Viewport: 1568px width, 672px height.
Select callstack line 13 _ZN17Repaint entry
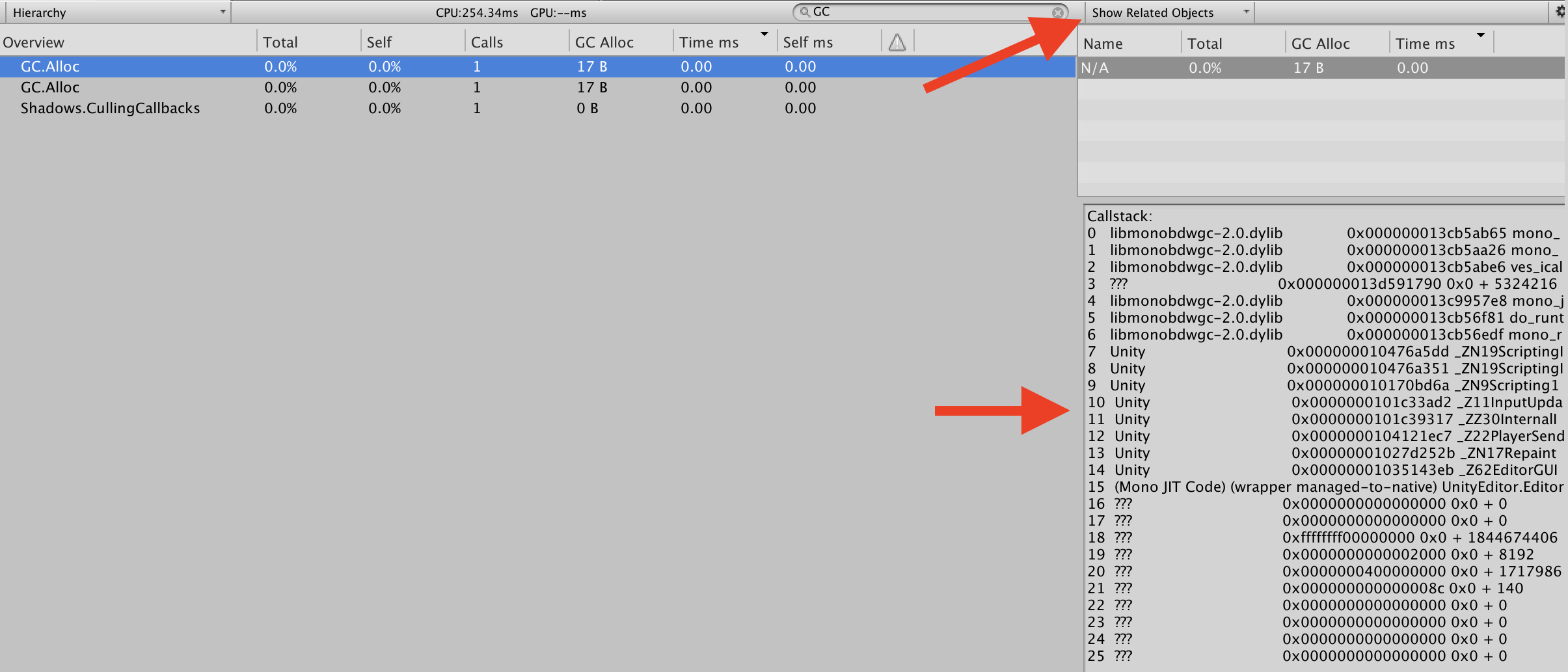tap(1322, 453)
